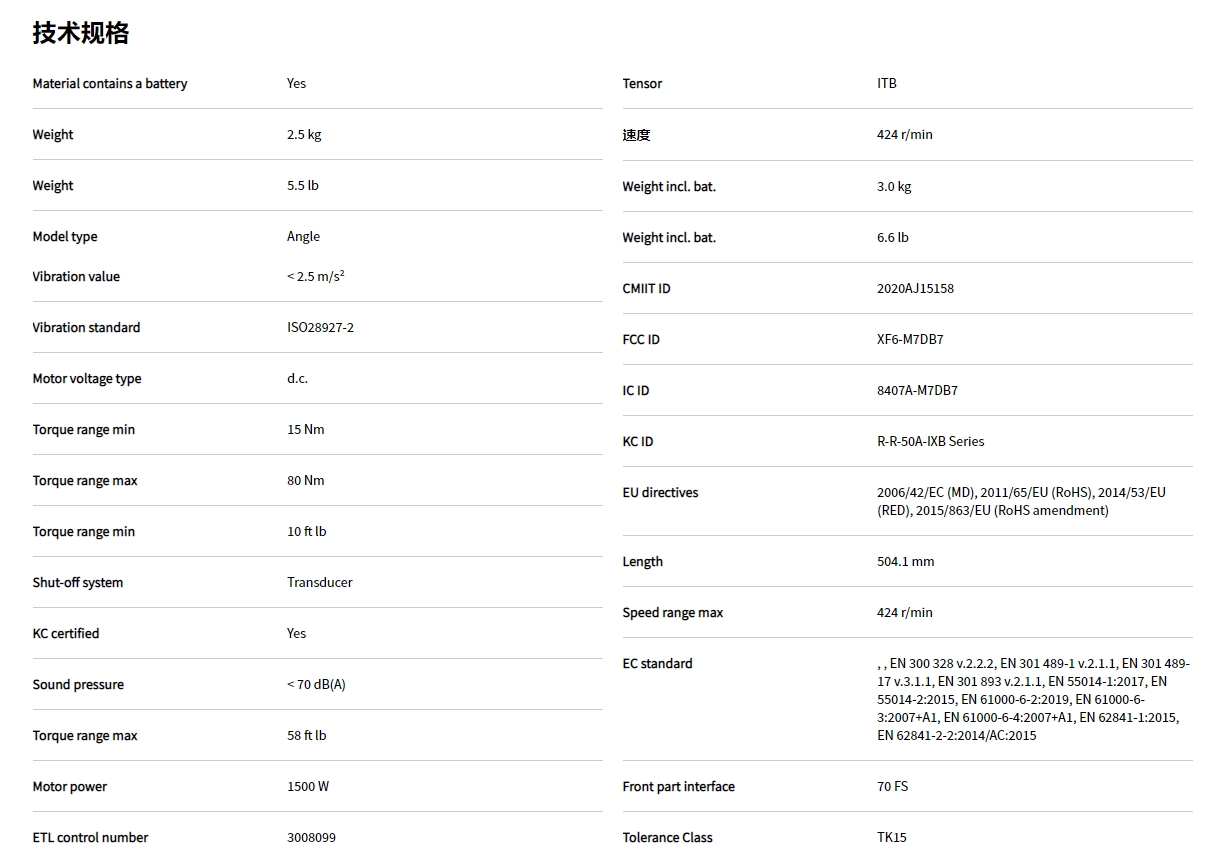This screenshot has height=862, width=1221.
Task: Click the "Model type" row label
Action: click(x=65, y=237)
